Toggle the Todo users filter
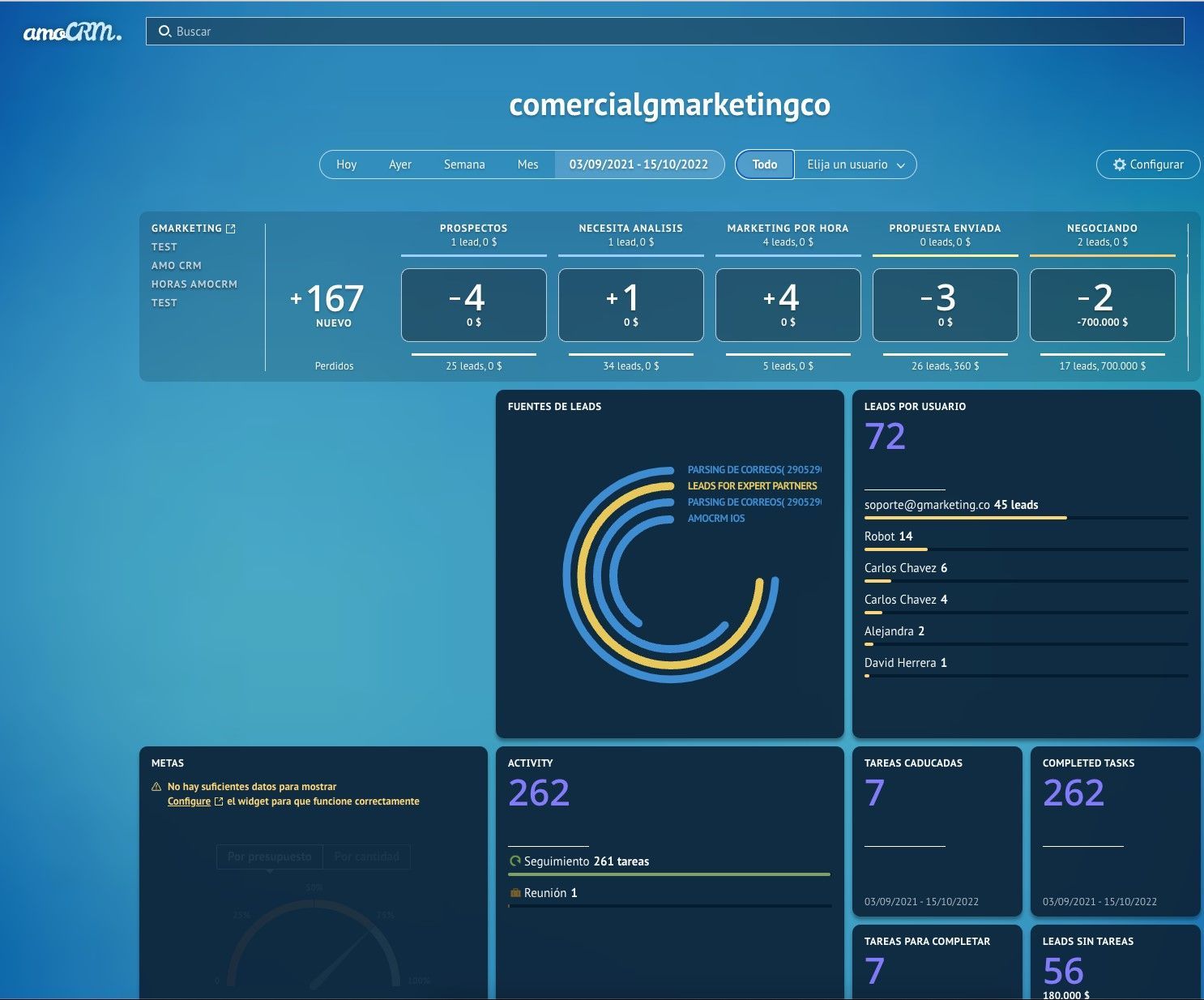The image size is (1204, 1000). (765, 165)
